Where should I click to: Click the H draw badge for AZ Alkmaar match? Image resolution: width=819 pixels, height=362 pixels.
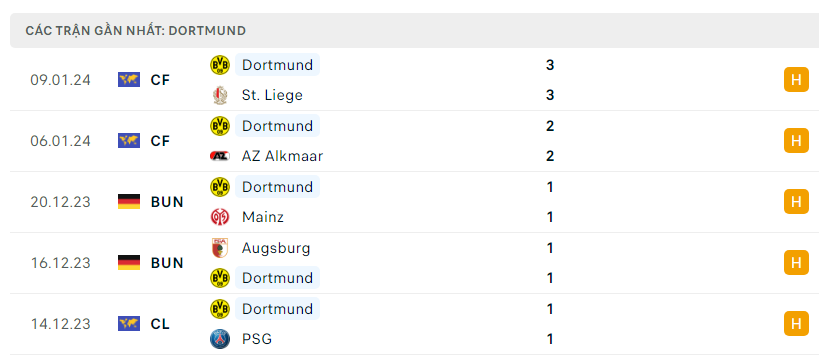[x=796, y=141]
